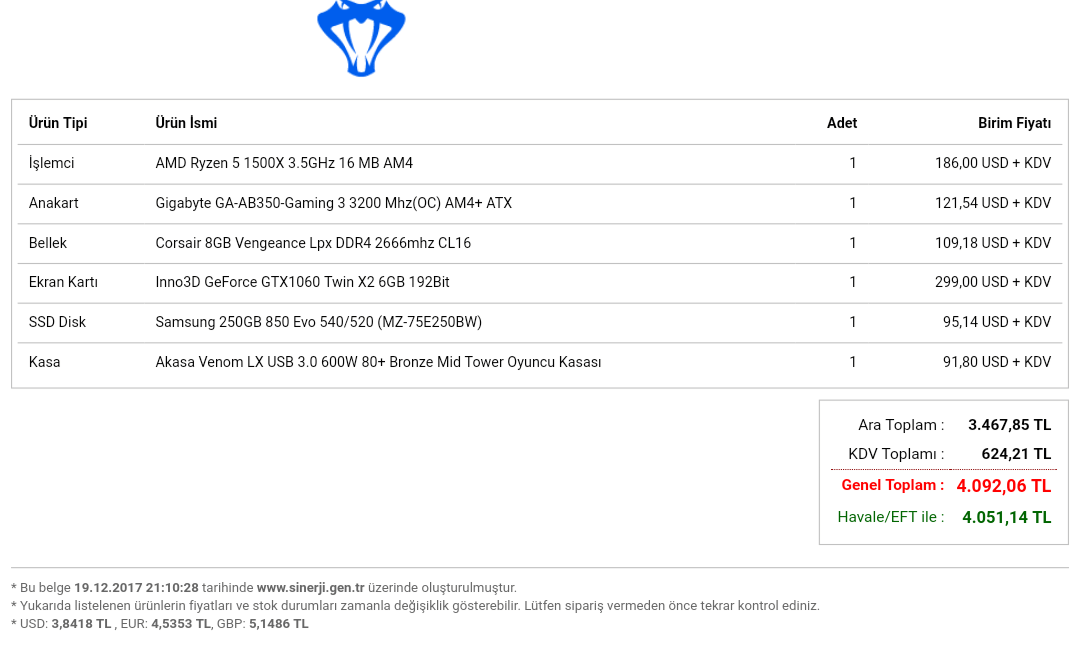Click the 'KDV Toplamı :' label

coord(896,454)
